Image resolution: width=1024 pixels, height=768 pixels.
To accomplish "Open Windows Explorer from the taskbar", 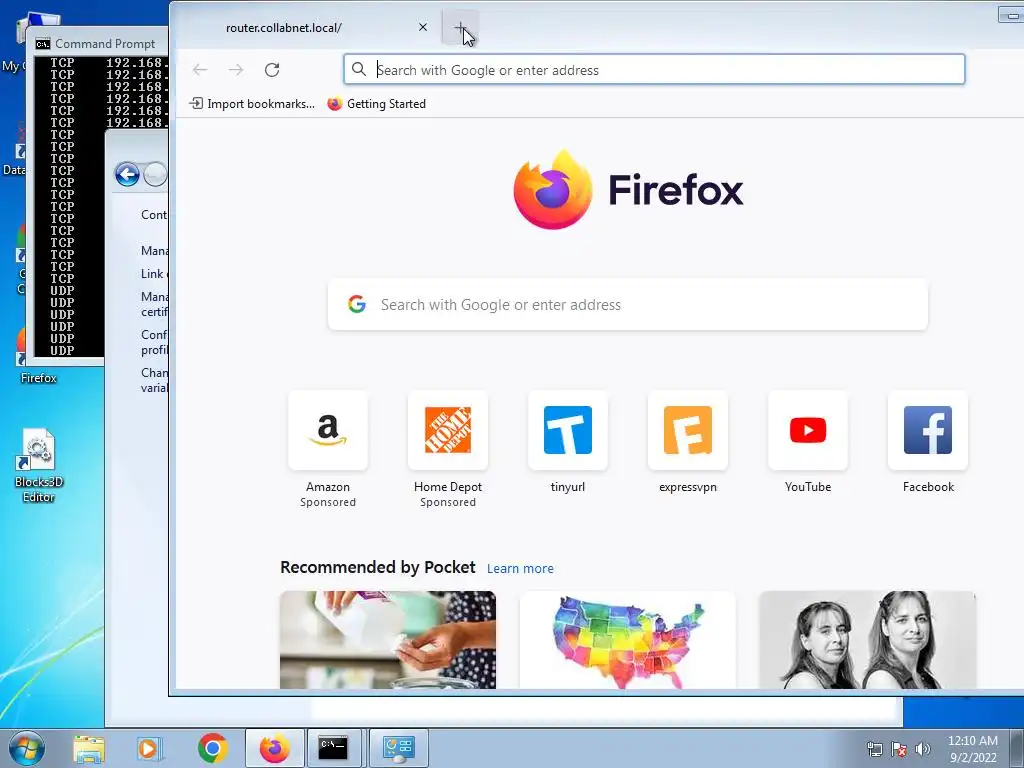I will [x=89, y=748].
